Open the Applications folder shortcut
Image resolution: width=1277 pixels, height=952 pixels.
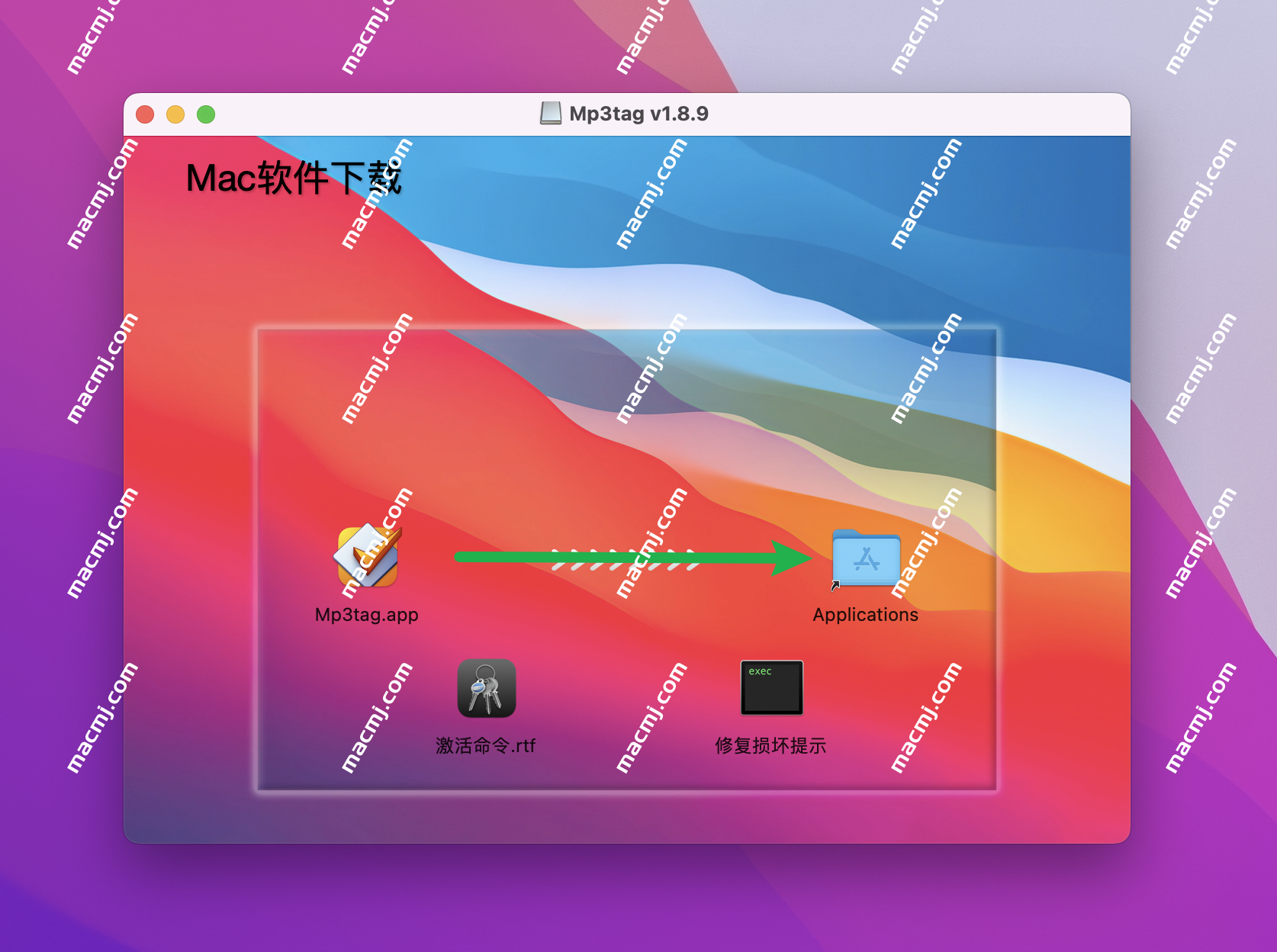coord(866,558)
